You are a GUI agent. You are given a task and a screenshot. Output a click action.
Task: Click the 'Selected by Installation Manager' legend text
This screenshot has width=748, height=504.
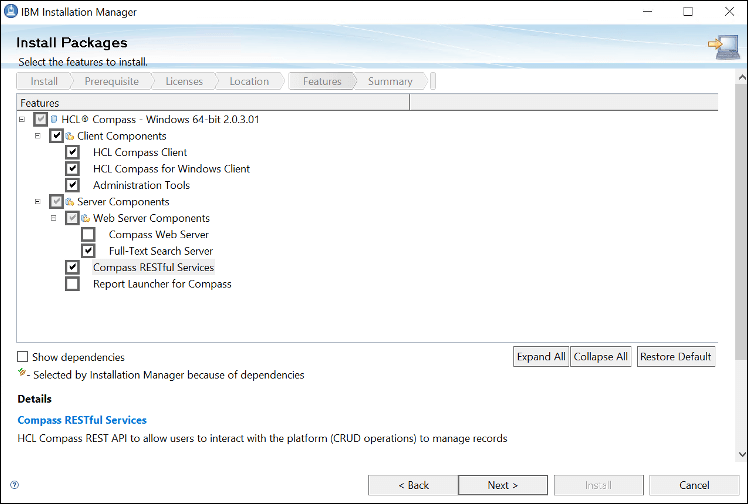[168, 375]
